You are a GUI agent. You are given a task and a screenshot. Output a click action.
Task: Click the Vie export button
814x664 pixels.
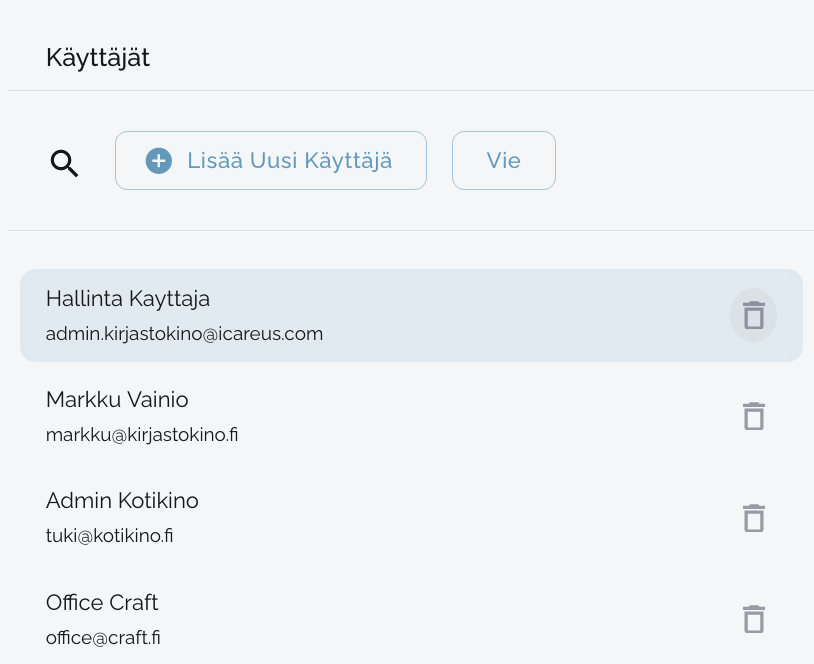pyautogui.click(x=503, y=160)
